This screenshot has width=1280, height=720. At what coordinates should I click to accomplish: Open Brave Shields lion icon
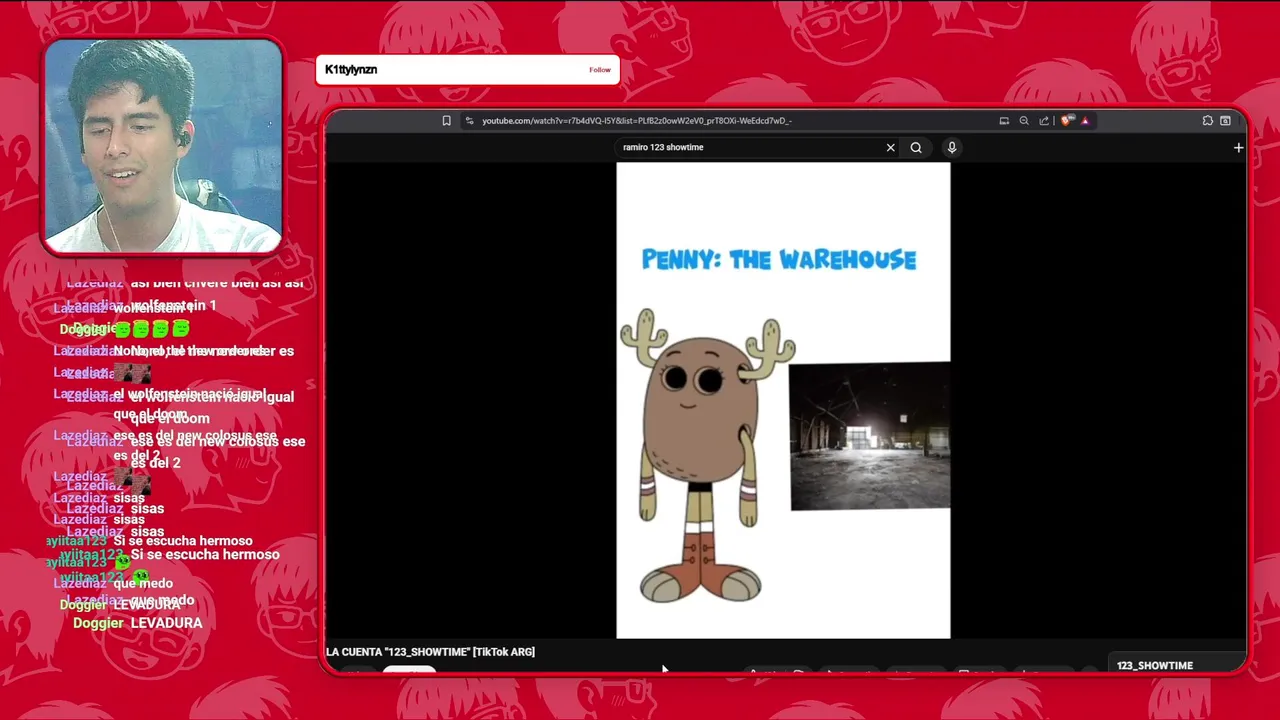(x=1067, y=121)
